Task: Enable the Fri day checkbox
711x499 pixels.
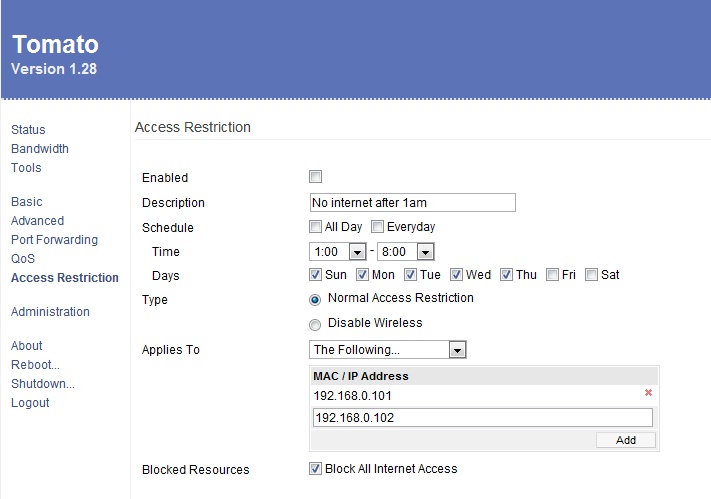Action: coord(552,275)
